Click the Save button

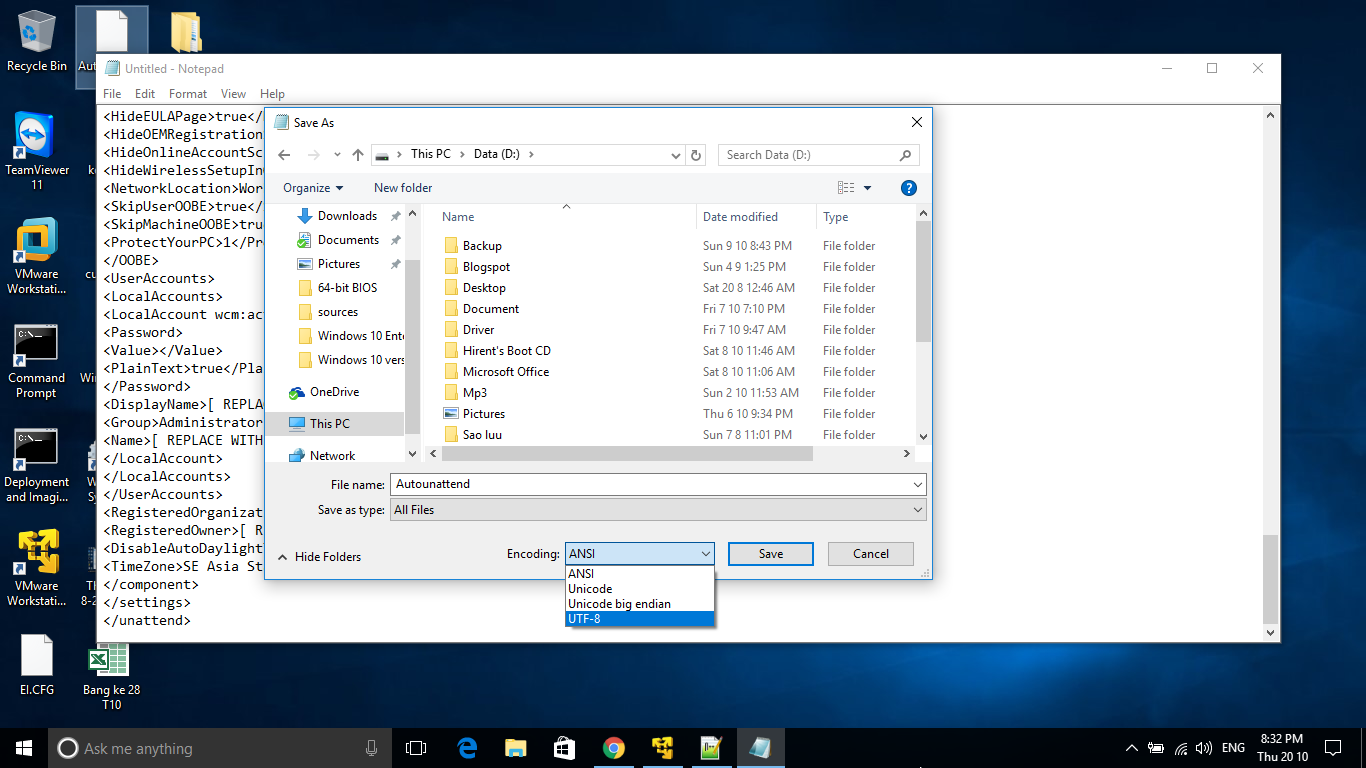771,554
